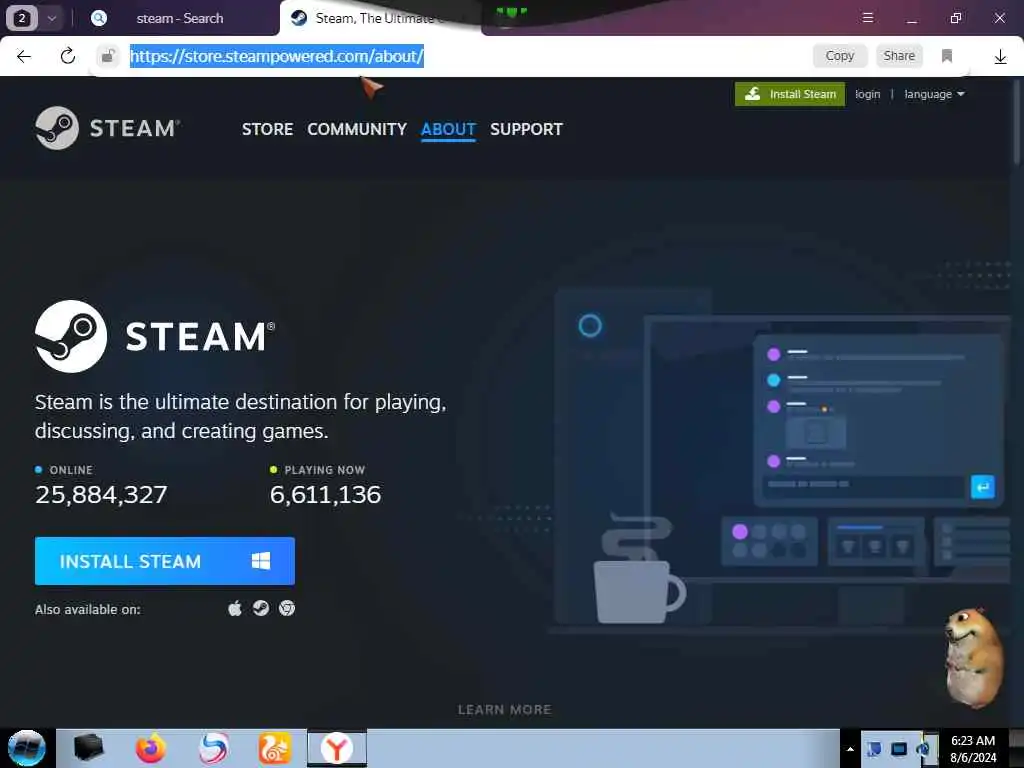This screenshot has width=1024, height=768.
Task: Click the hamster desktop pet
Action: click(974, 657)
